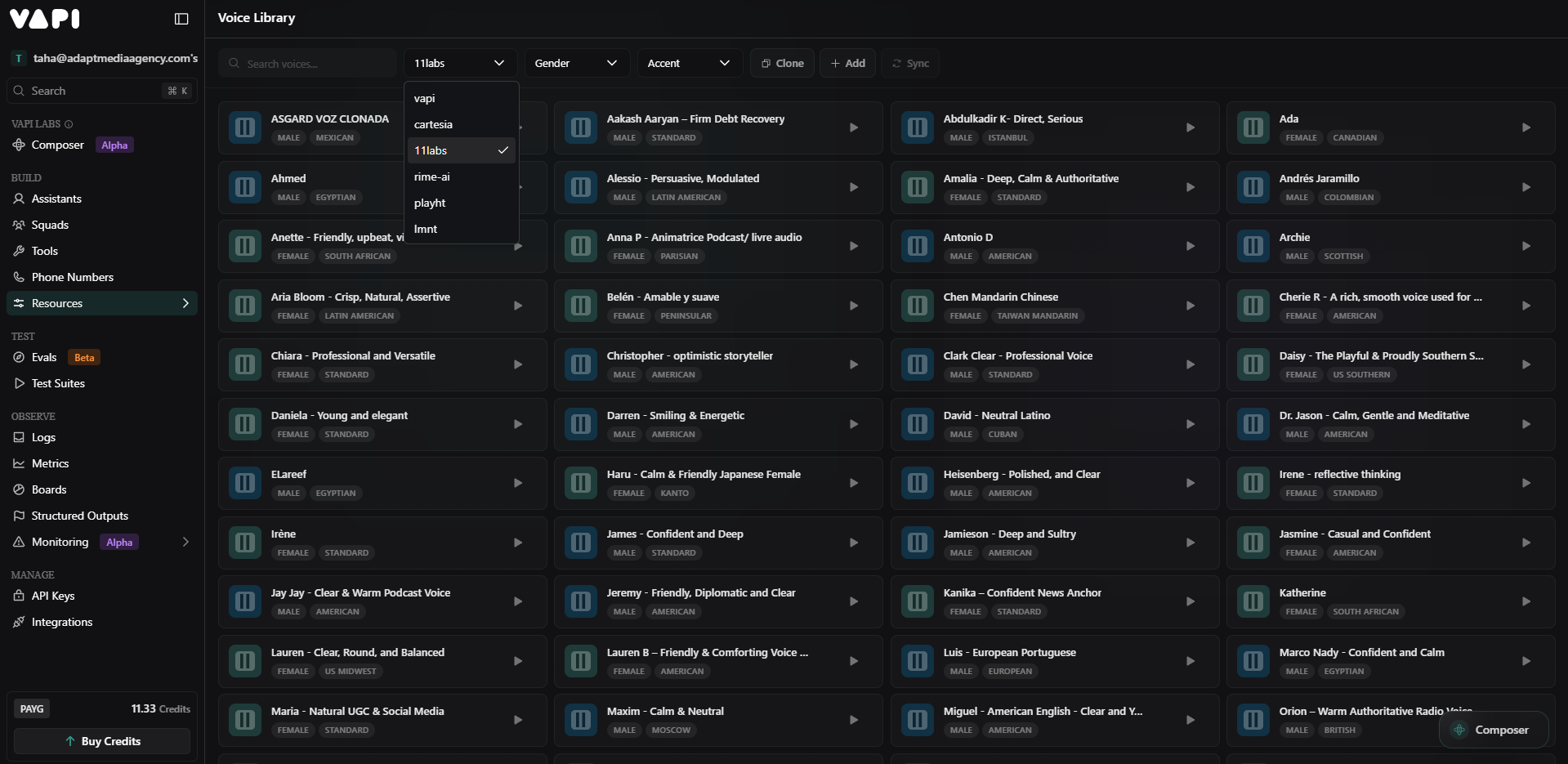Play the Katherine voice sample
The height and width of the screenshot is (764, 1568).
1526,601
